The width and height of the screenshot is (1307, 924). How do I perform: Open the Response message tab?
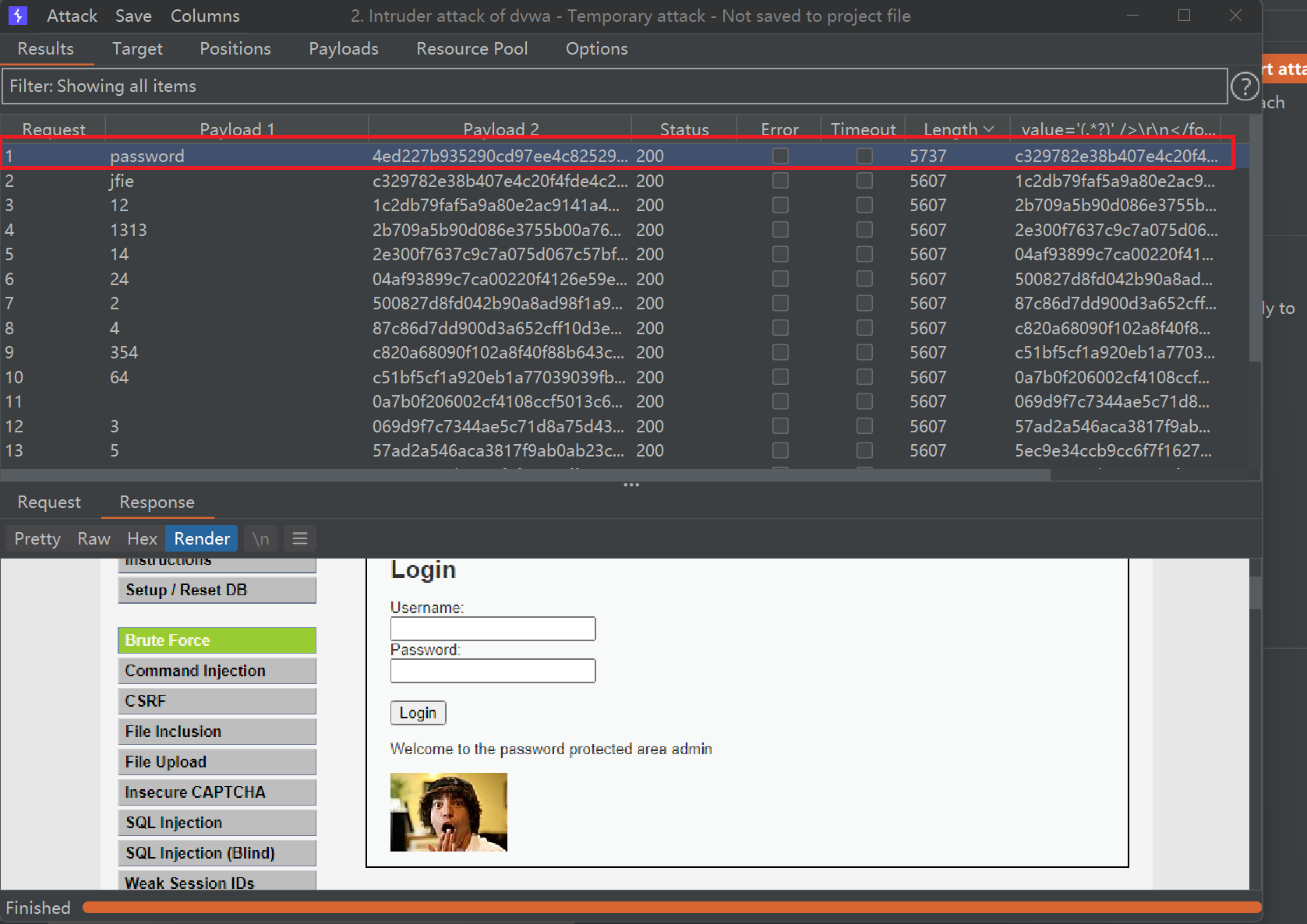pyautogui.click(x=157, y=503)
